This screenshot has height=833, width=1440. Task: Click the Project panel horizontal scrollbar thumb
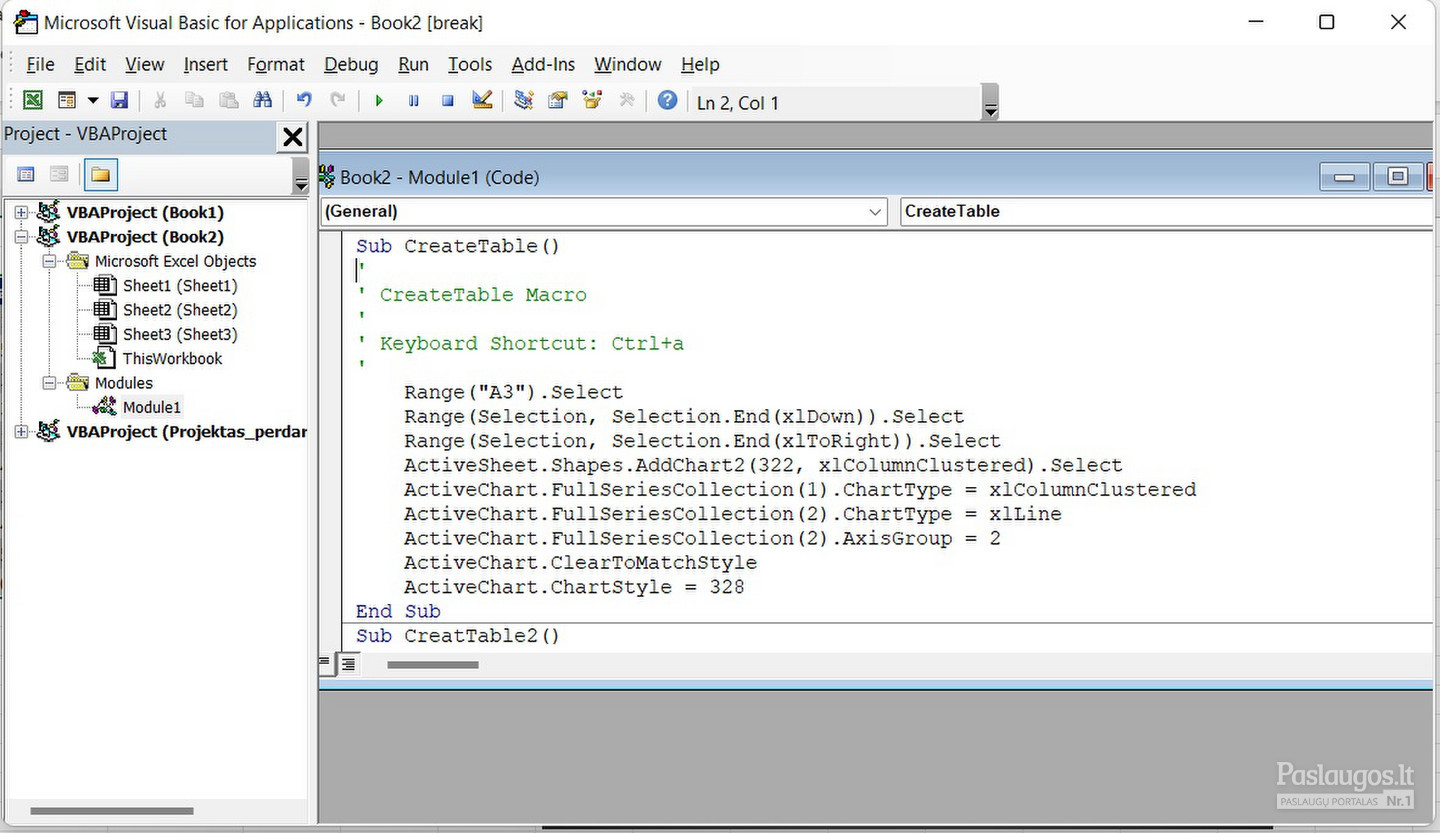[111, 811]
